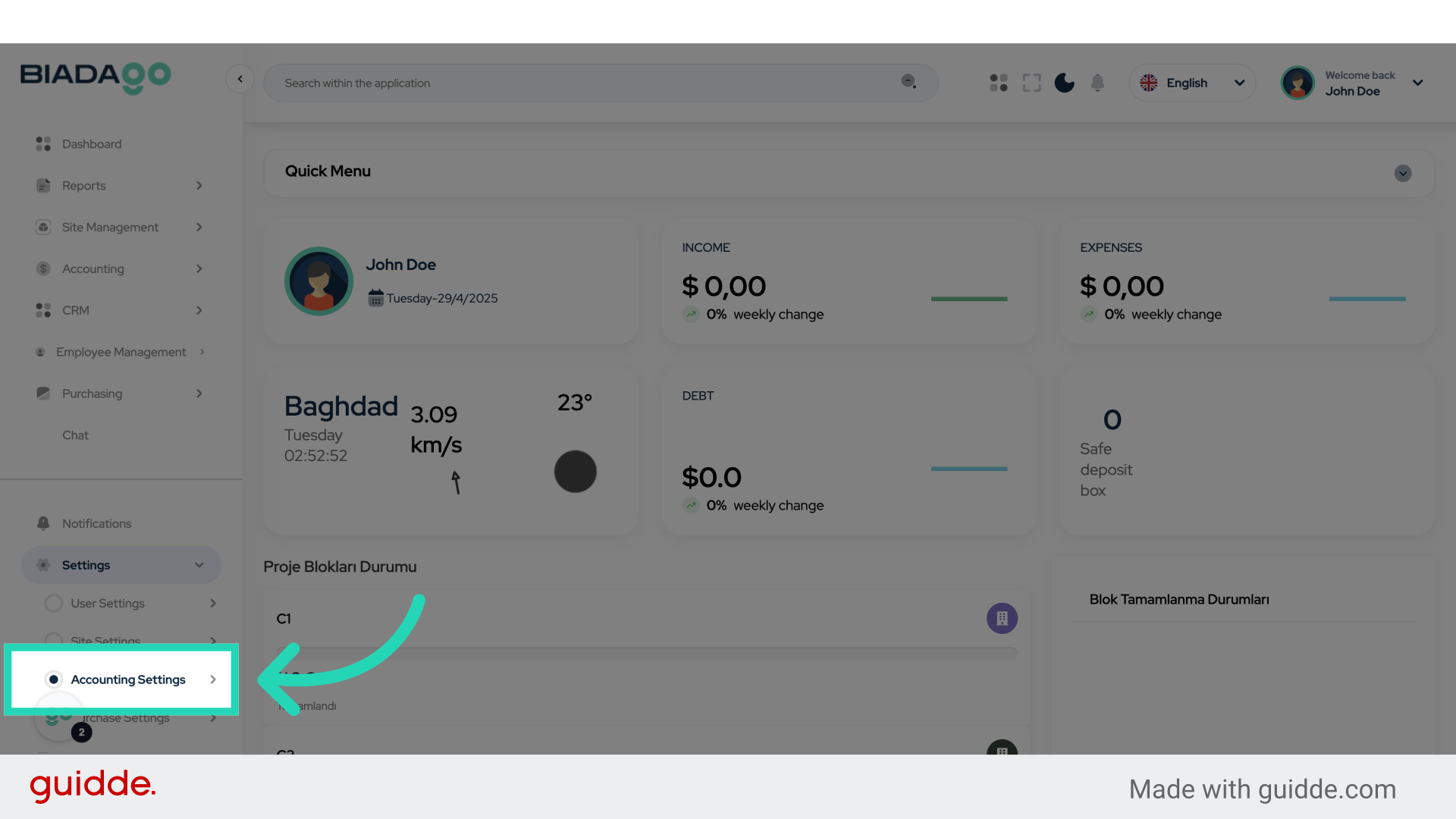The image size is (1456, 819).
Task: Open the Purchasing menu item
Action: pos(92,393)
